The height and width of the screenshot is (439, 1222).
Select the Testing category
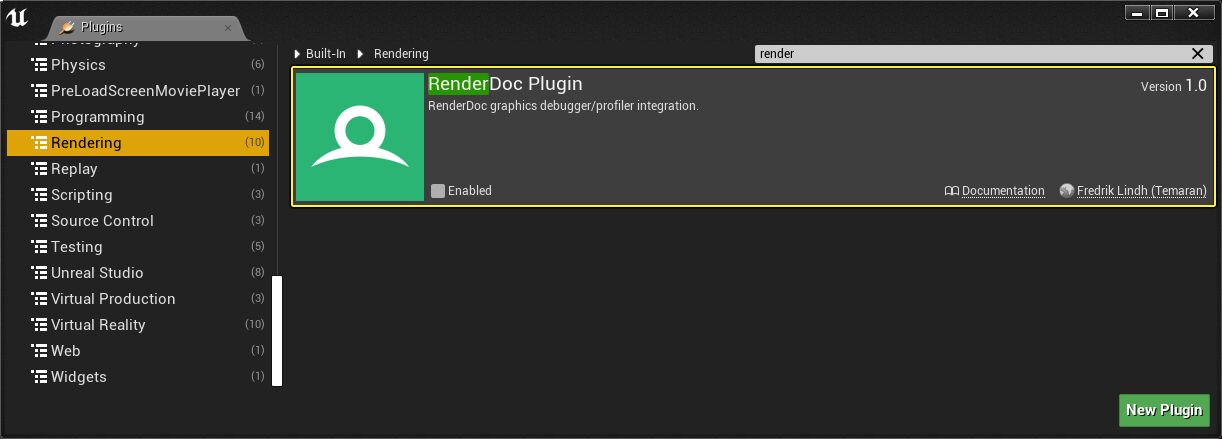click(138, 247)
